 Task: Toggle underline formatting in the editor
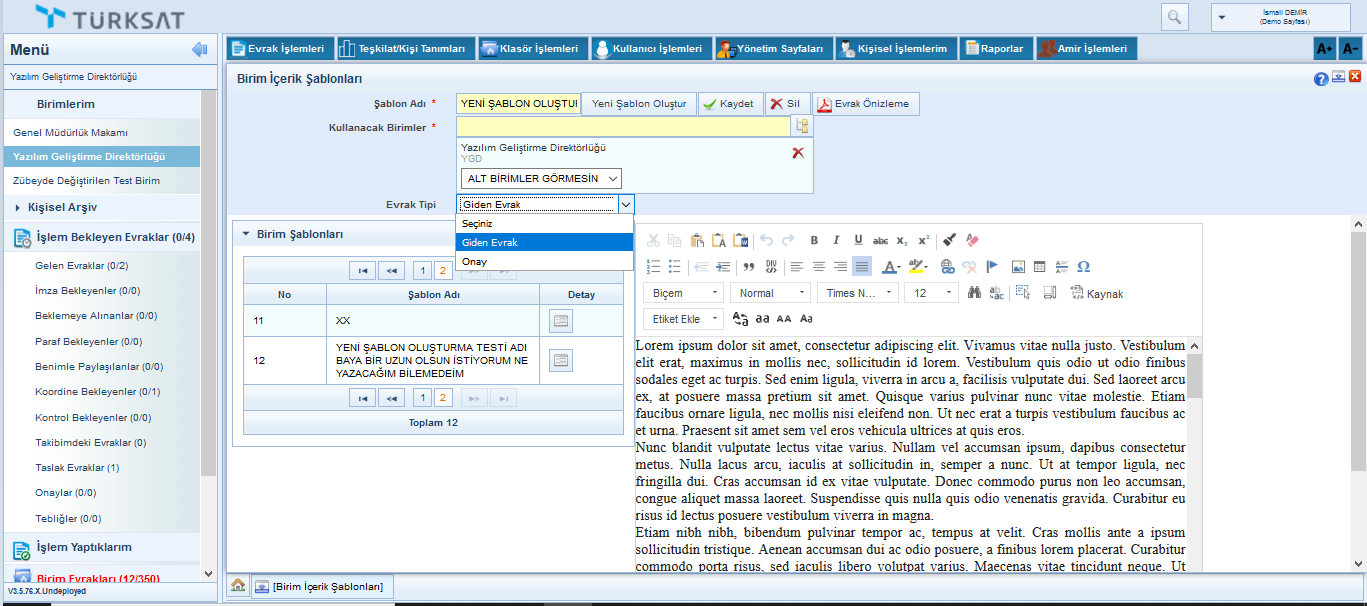coord(858,240)
